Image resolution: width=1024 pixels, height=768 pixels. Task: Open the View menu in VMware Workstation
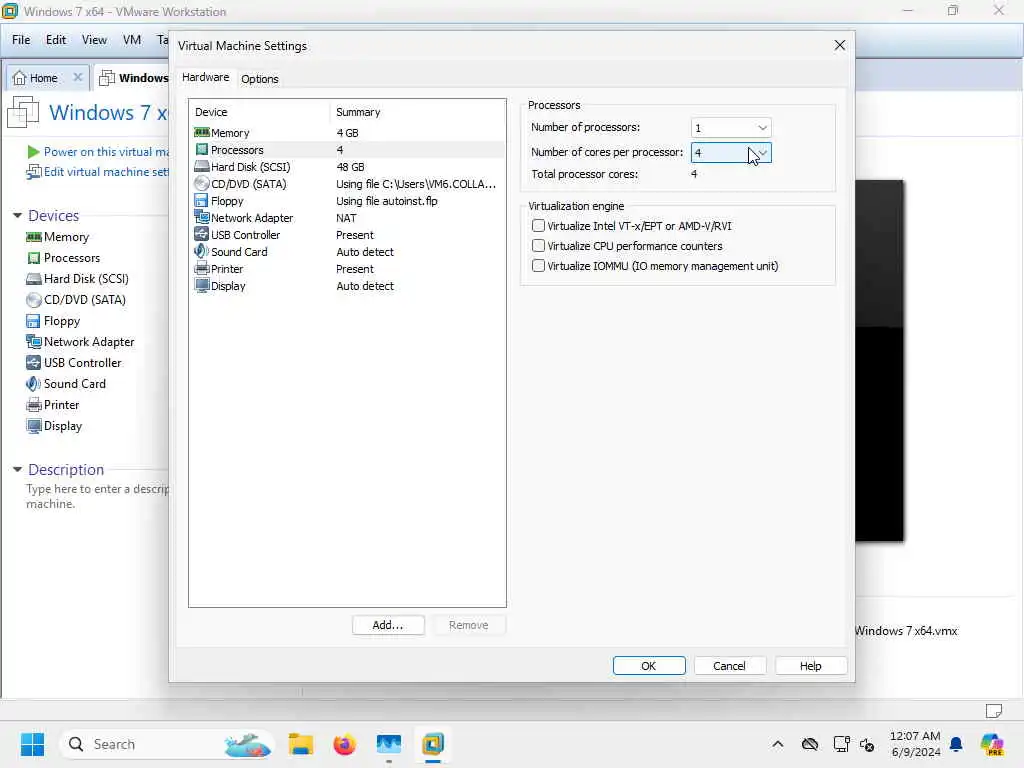pyautogui.click(x=94, y=40)
